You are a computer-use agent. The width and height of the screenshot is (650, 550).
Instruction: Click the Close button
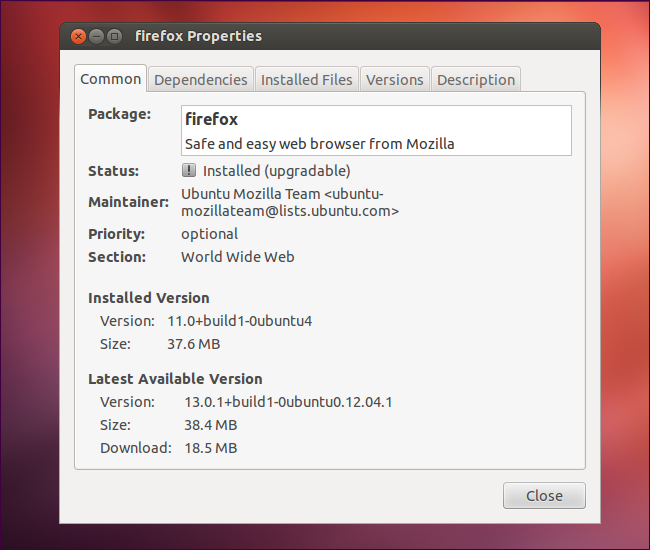[x=544, y=495]
